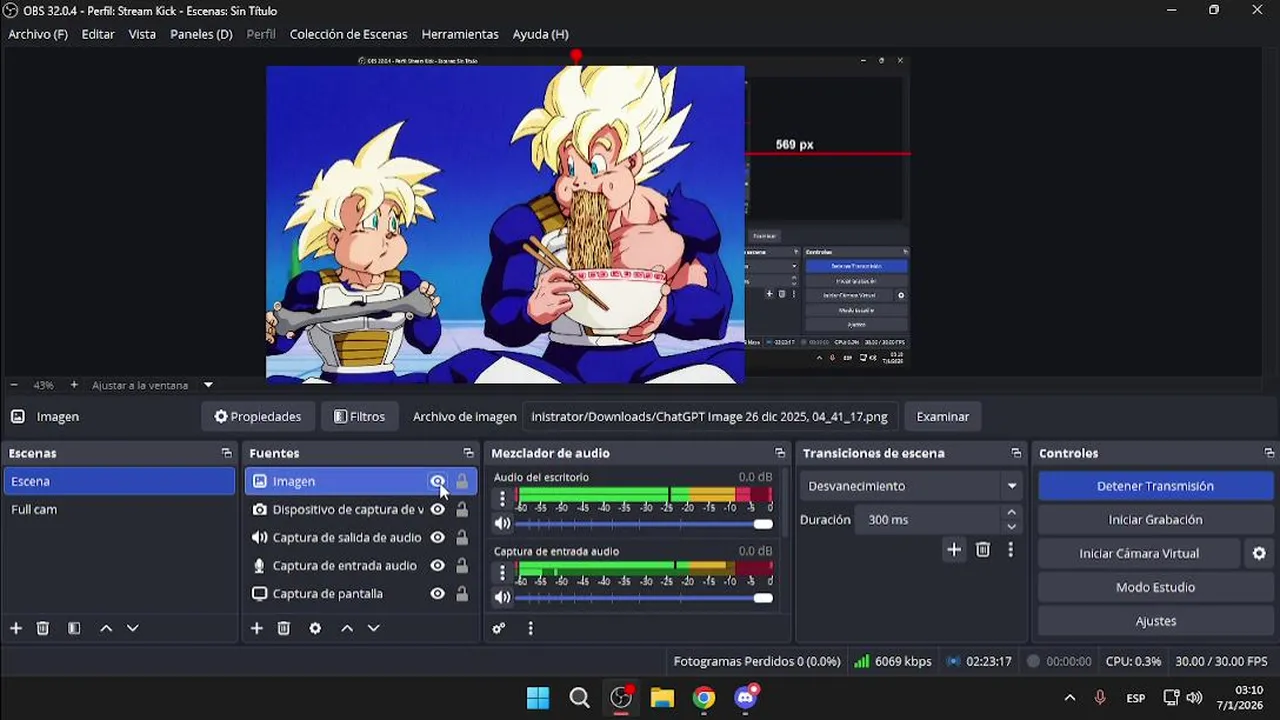Click Iniciar Cámara Virtual button
The height and width of the screenshot is (720, 1280).
coord(1139,553)
